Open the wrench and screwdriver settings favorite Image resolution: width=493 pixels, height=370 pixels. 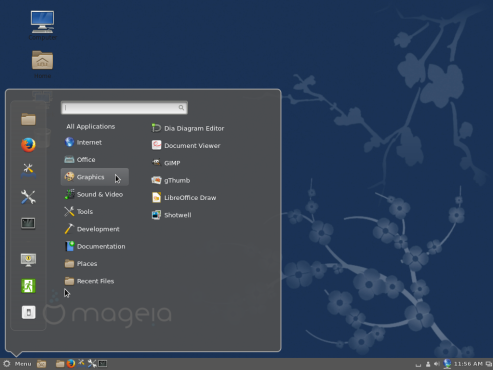pos(28,197)
